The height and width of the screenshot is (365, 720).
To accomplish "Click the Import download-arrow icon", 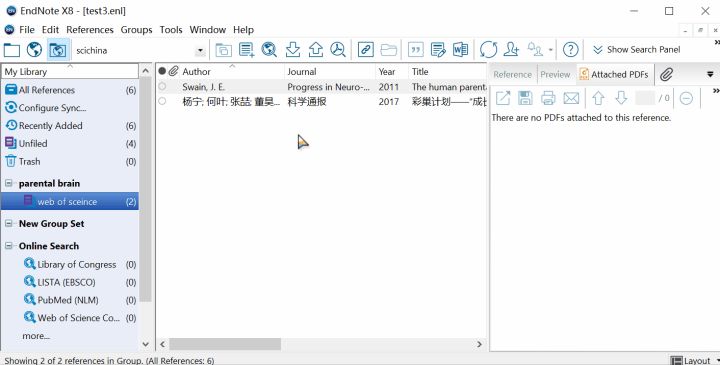I will click(292, 50).
